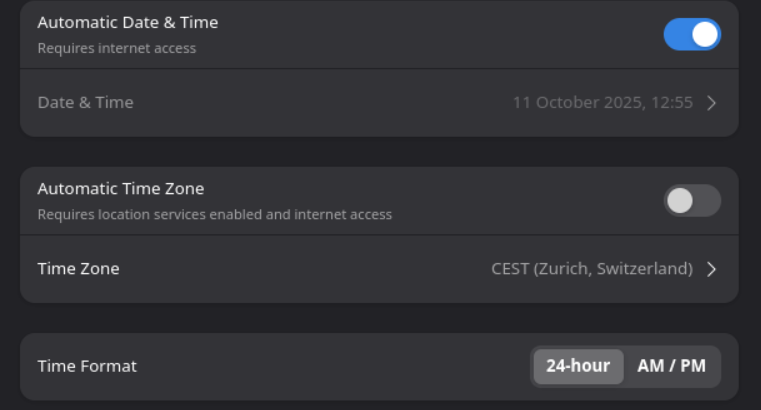Click the CEST (Zurich, Switzerland) value
Screen dimensions: 761x410
592,269
